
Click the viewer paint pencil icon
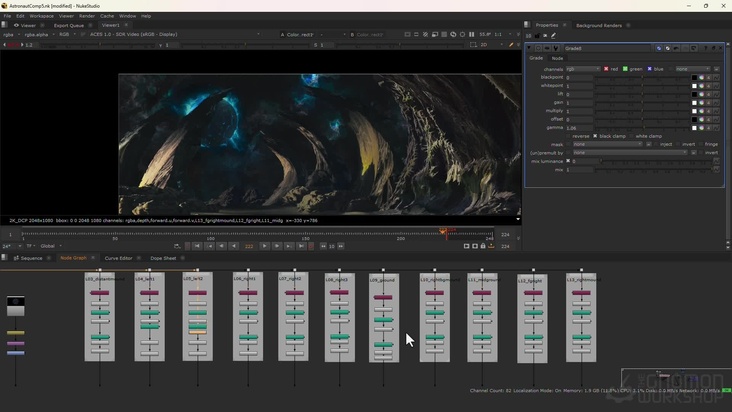coord(511,45)
